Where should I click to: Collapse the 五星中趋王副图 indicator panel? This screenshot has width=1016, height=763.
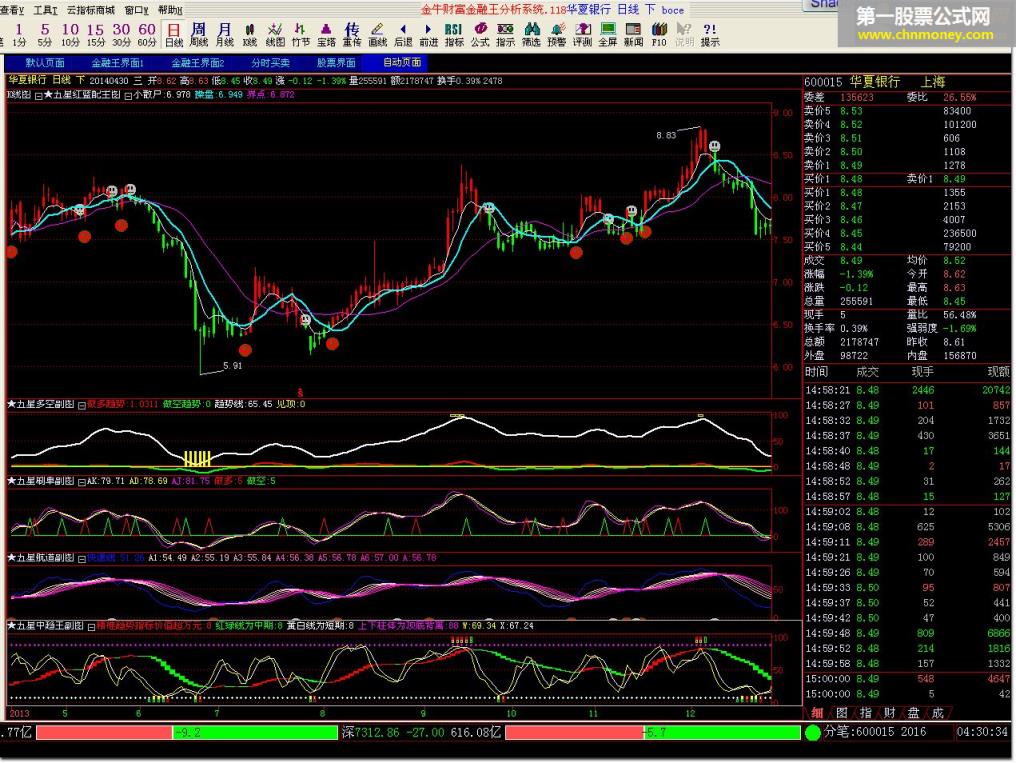91,626
